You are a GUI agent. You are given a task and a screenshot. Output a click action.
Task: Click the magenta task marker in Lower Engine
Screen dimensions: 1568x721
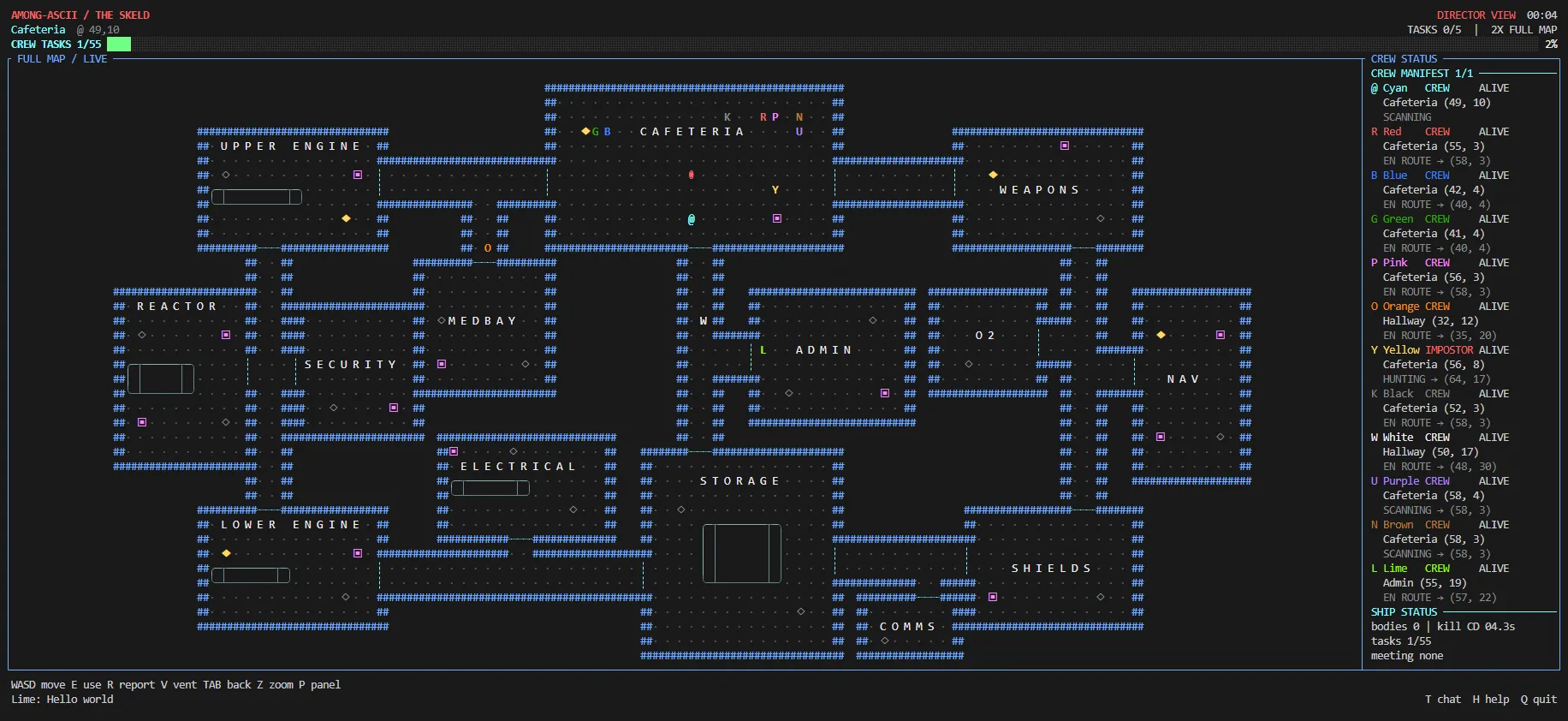(358, 553)
